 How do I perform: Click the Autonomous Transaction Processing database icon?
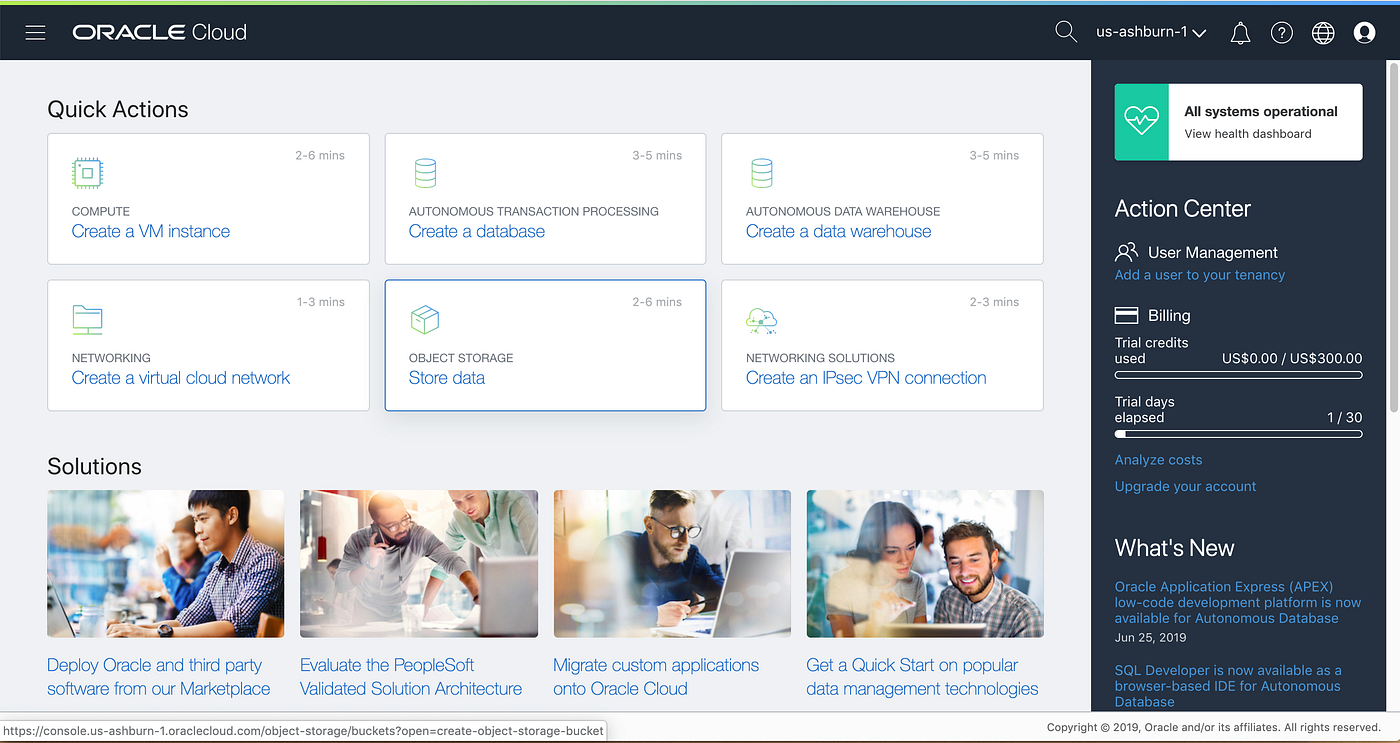coord(425,172)
